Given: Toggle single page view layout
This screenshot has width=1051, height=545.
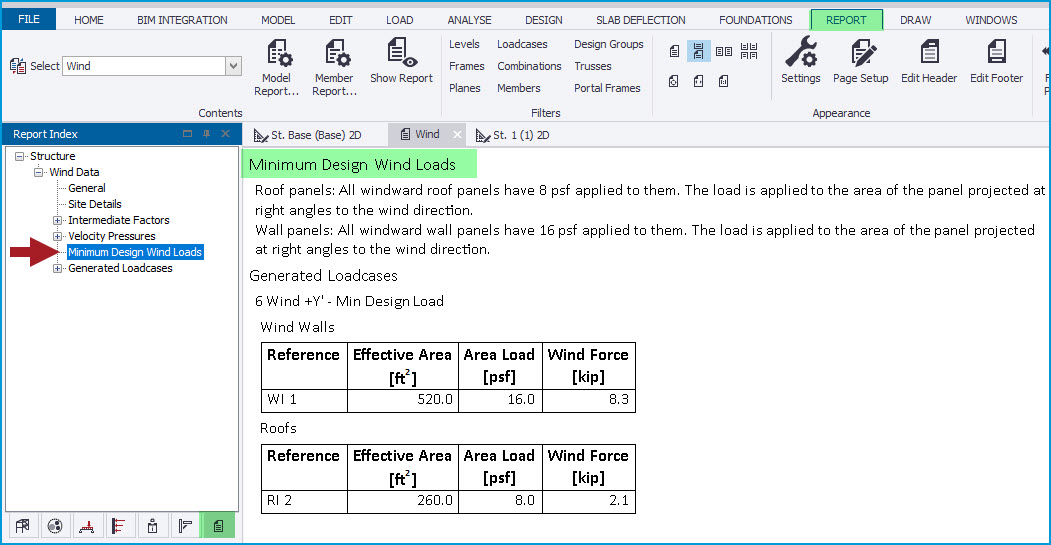Looking at the screenshot, I should click(675, 51).
